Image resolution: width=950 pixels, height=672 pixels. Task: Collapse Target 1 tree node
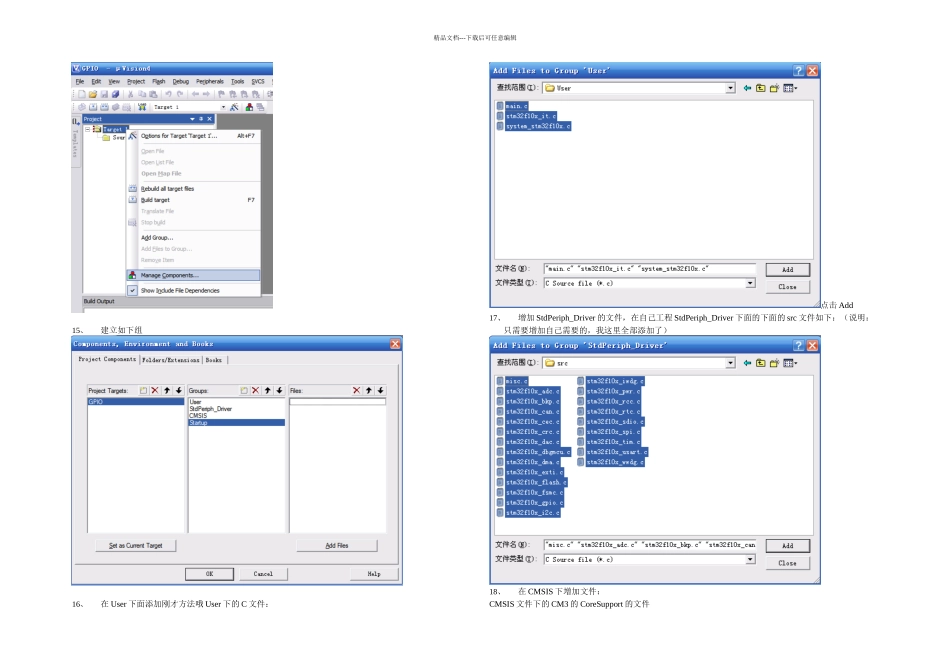[x=87, y=129]
